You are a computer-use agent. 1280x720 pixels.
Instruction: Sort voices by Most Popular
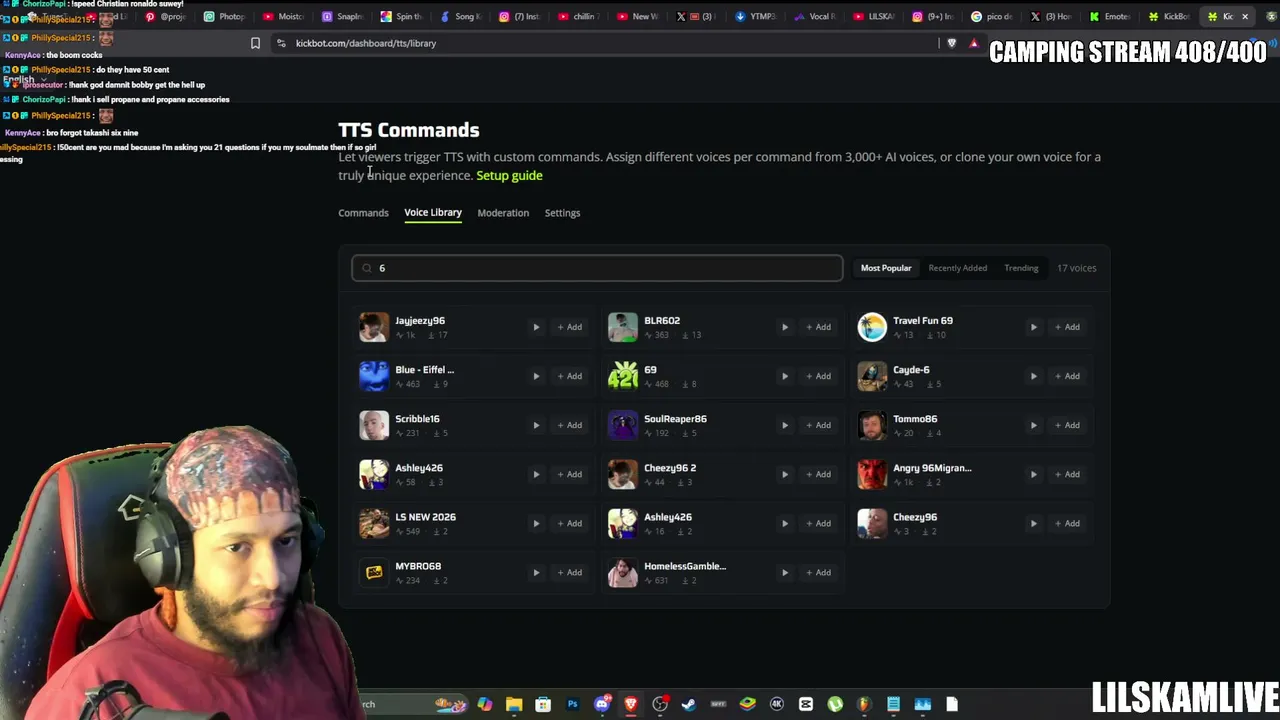886,268
